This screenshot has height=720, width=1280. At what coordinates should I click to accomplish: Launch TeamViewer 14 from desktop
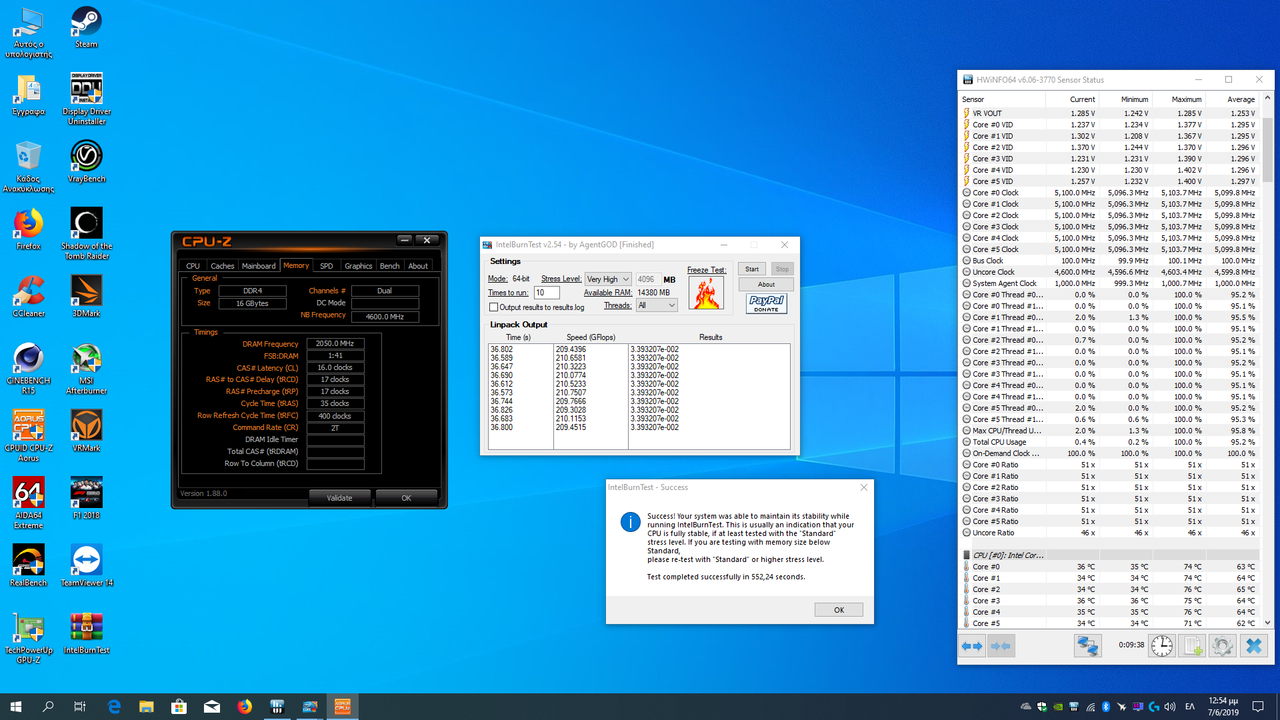[86, 565]
